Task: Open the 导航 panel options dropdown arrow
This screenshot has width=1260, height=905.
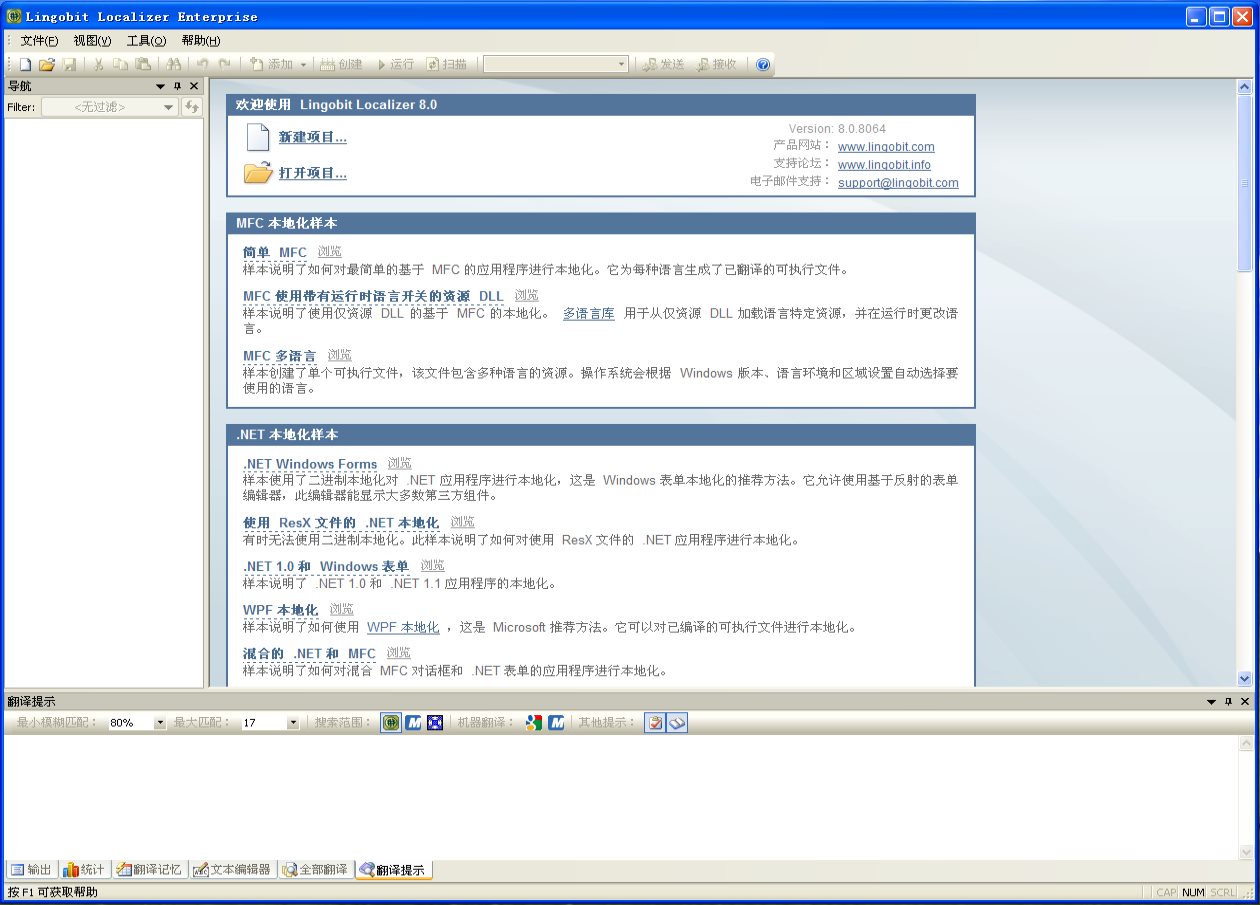Action: tap(160, 86)
